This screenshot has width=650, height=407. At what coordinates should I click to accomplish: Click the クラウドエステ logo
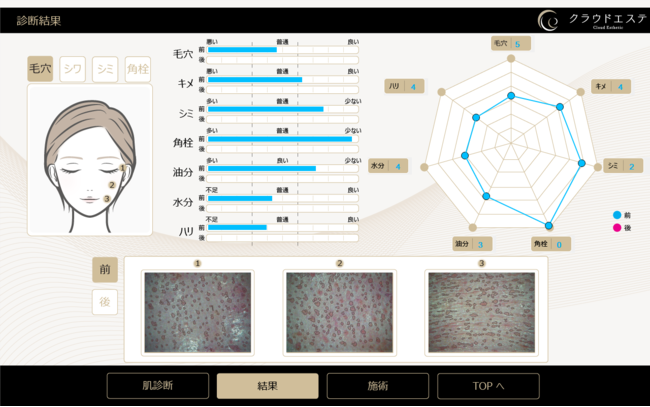(x=593, y=20)
